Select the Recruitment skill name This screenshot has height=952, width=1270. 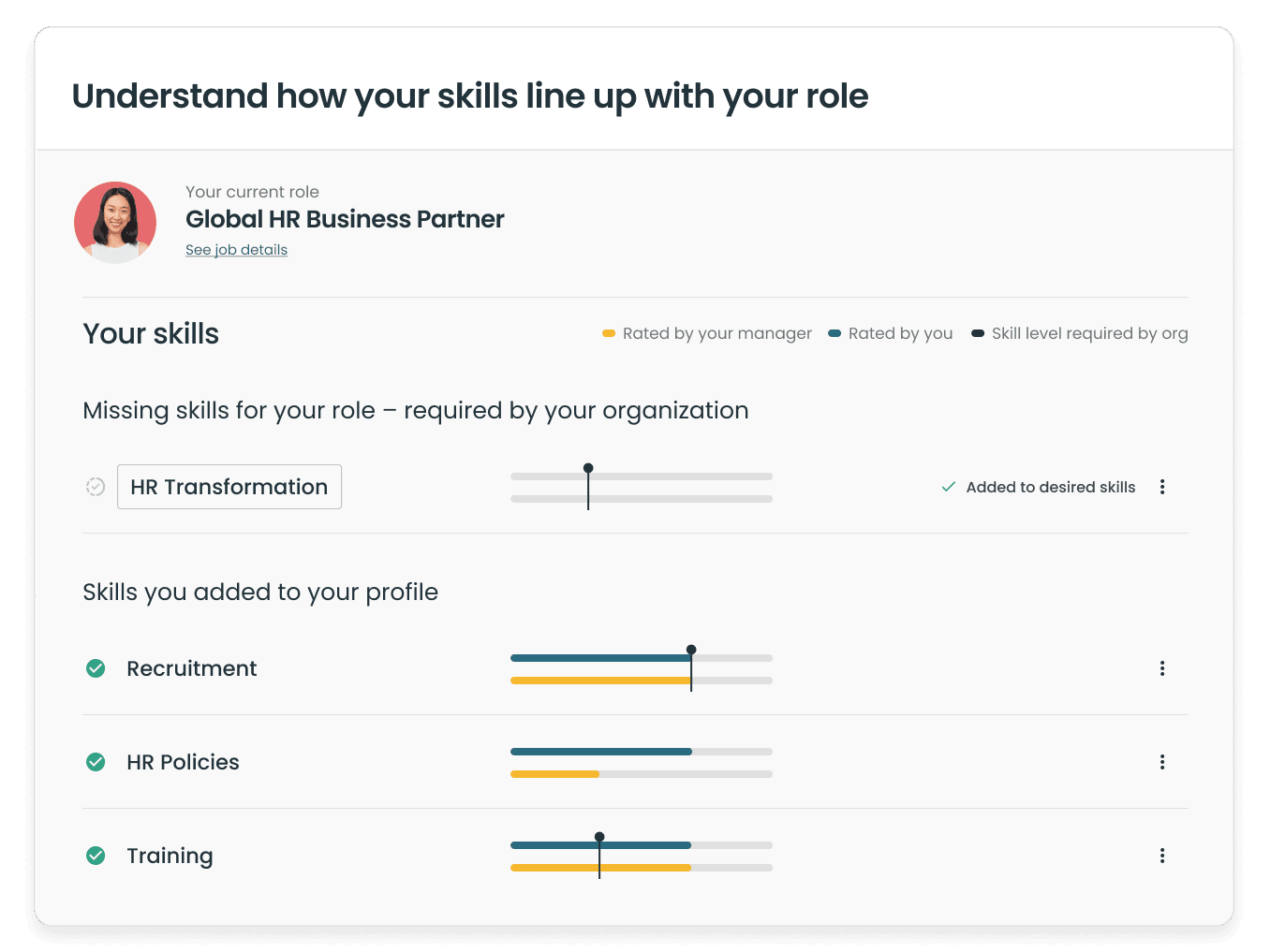tap(192, 668)
